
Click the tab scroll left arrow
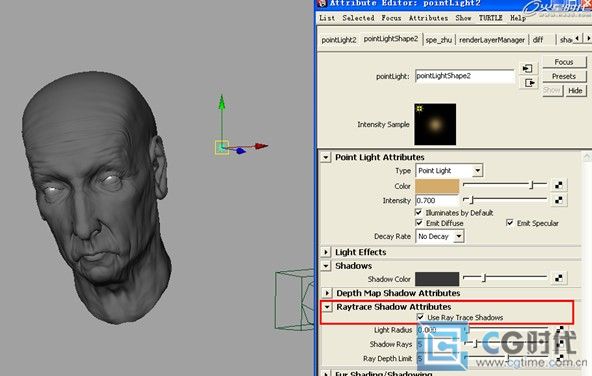pos(577,39)
